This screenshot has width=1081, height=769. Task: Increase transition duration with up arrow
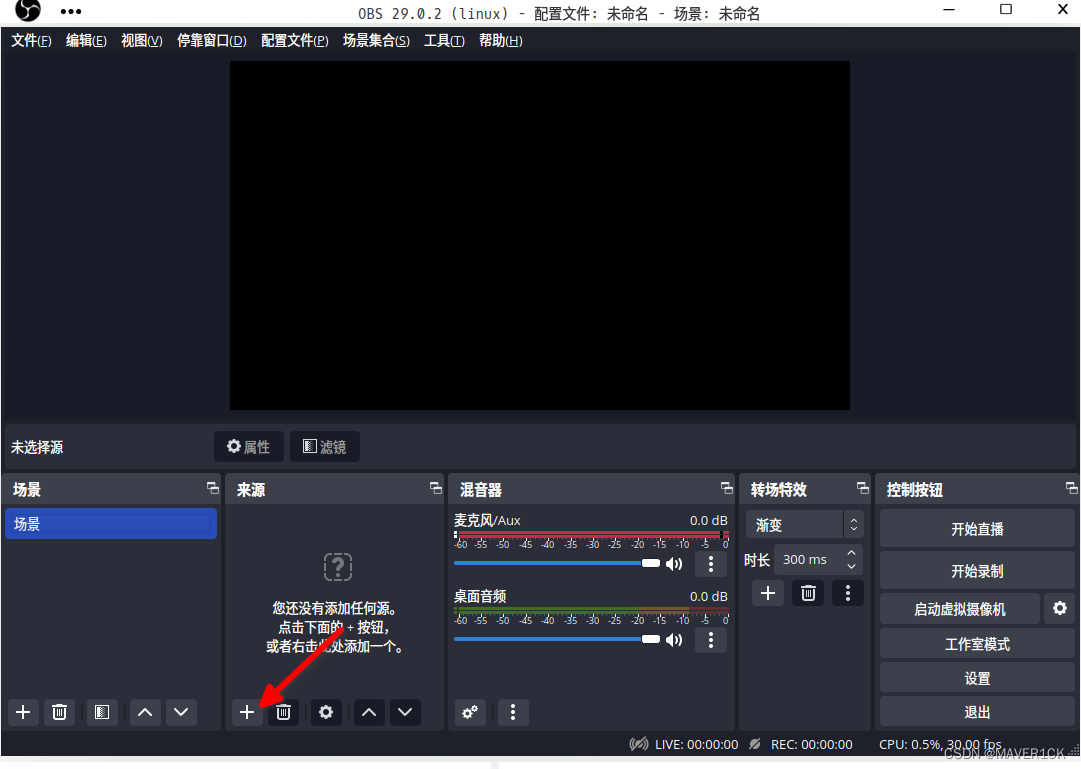(852, 553)
